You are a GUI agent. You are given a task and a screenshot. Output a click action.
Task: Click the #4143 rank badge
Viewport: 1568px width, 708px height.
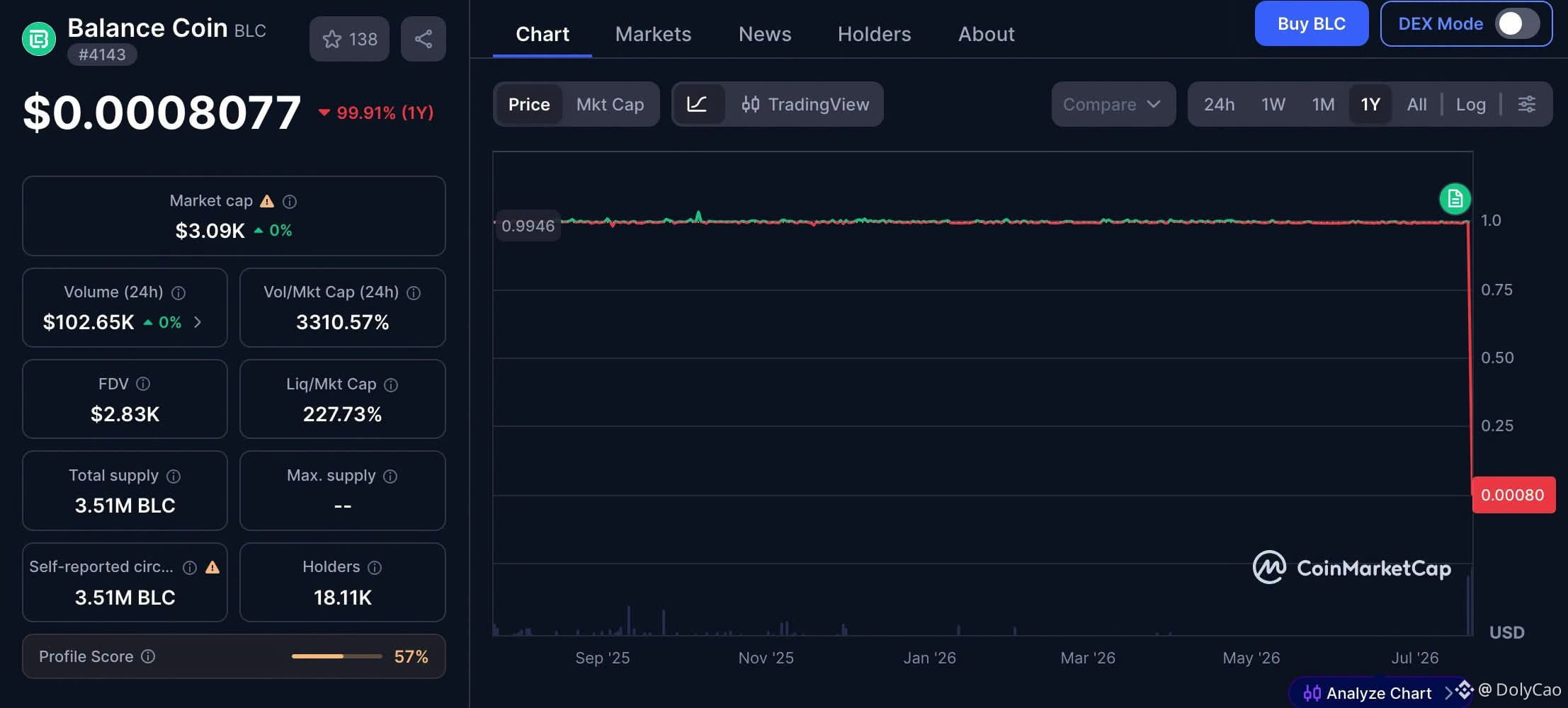pos(102,55)
